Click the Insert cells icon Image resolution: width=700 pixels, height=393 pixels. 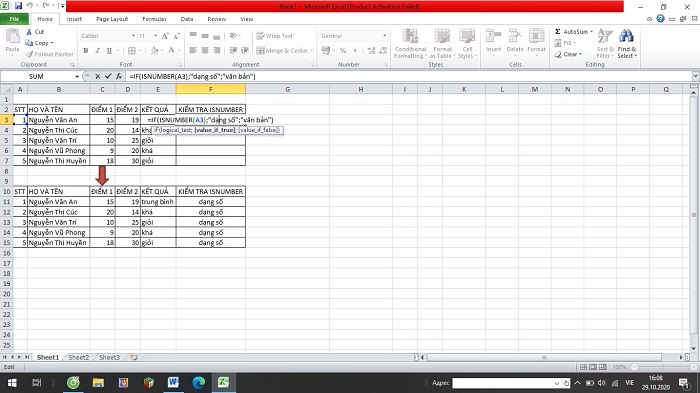[x=493, y=36]
